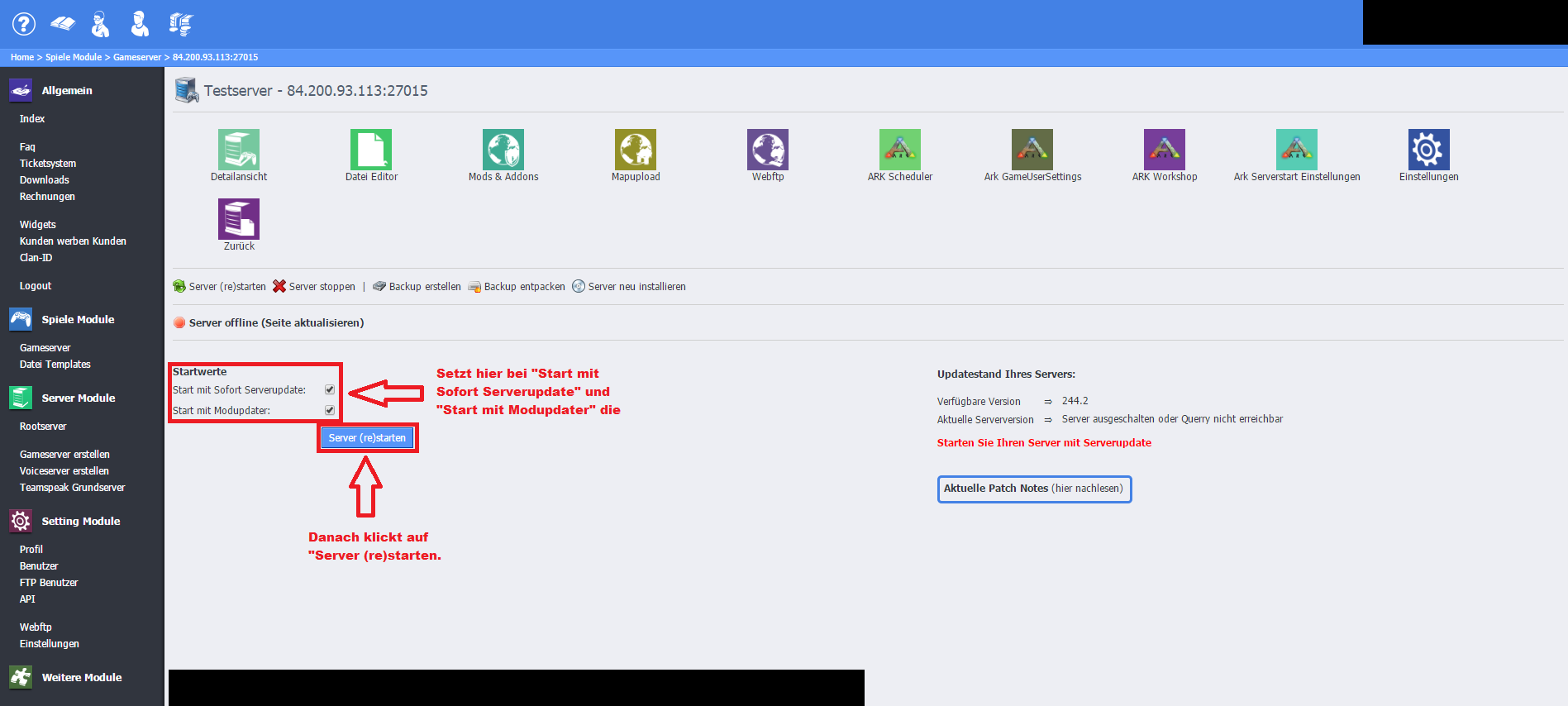
Task: Expand the Weitere Module sidebar section
Action: [x=81, y=677]
